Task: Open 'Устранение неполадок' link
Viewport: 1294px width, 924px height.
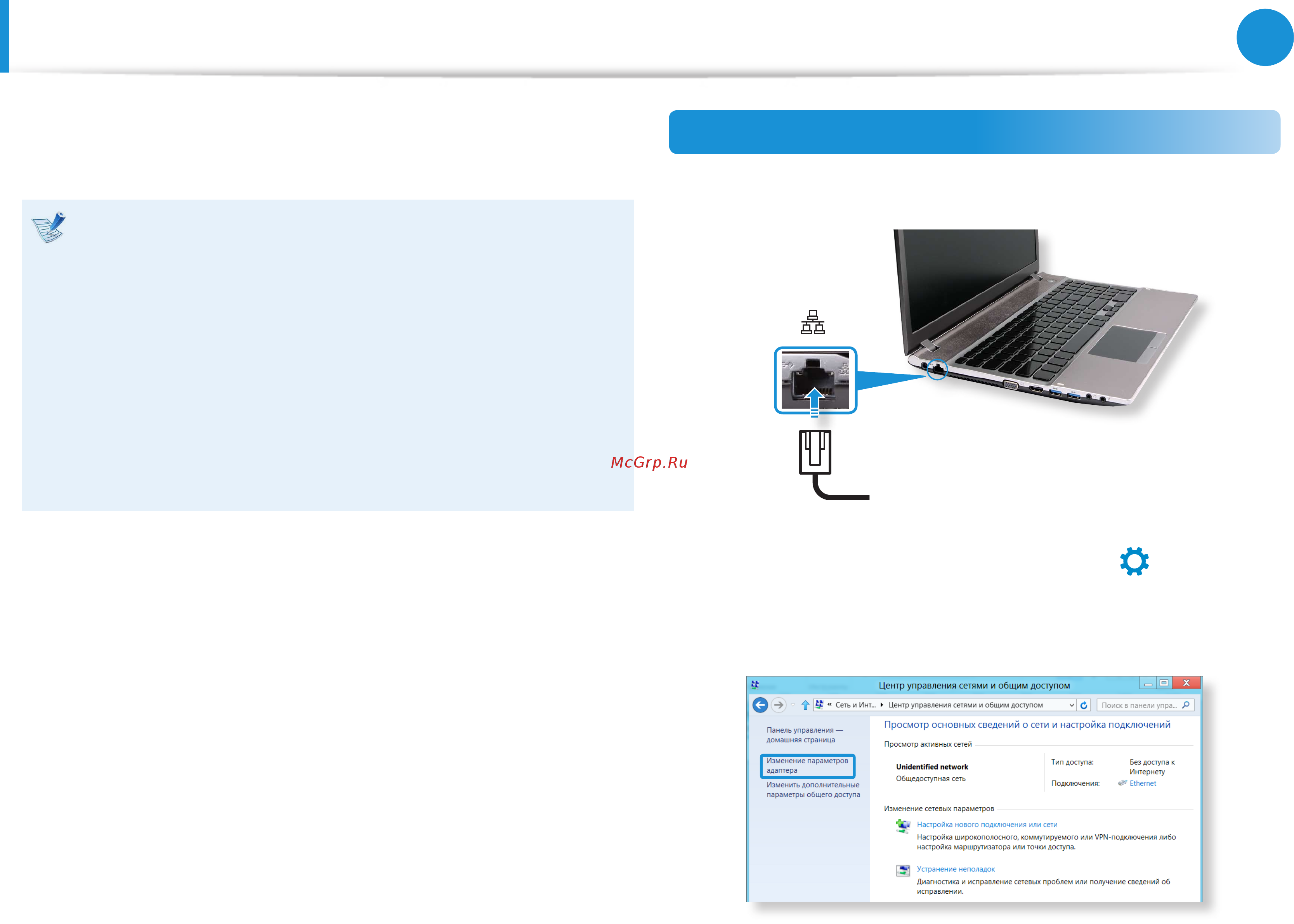Action: [x=956, y=869]
